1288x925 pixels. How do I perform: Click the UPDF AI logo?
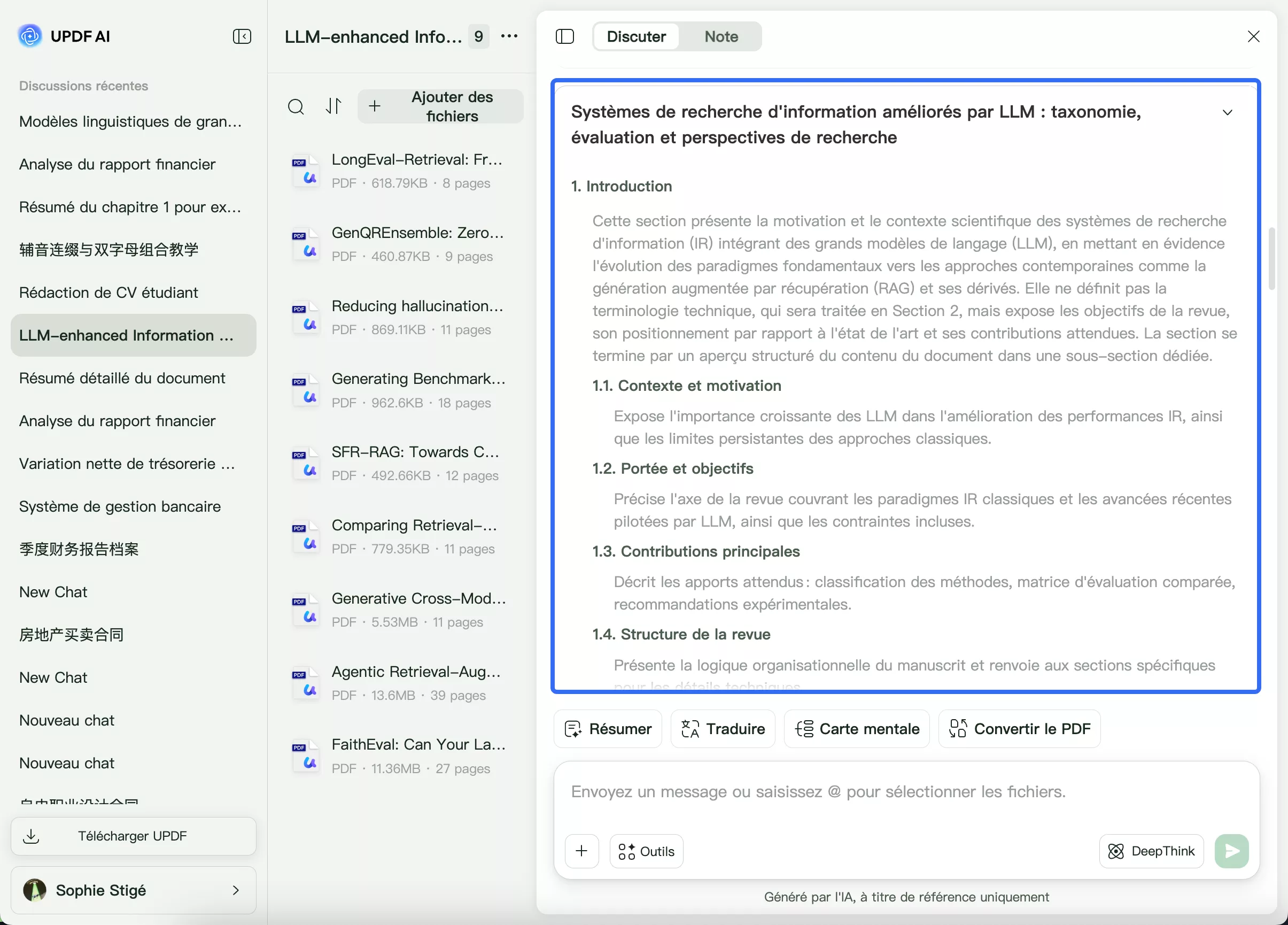pyautogui.click(x=29, y=36)
